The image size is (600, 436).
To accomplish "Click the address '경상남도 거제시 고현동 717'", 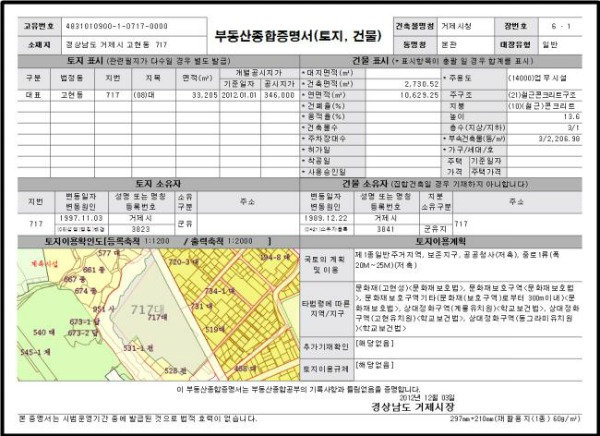I will pyautogui.click(x=117, y=45).
